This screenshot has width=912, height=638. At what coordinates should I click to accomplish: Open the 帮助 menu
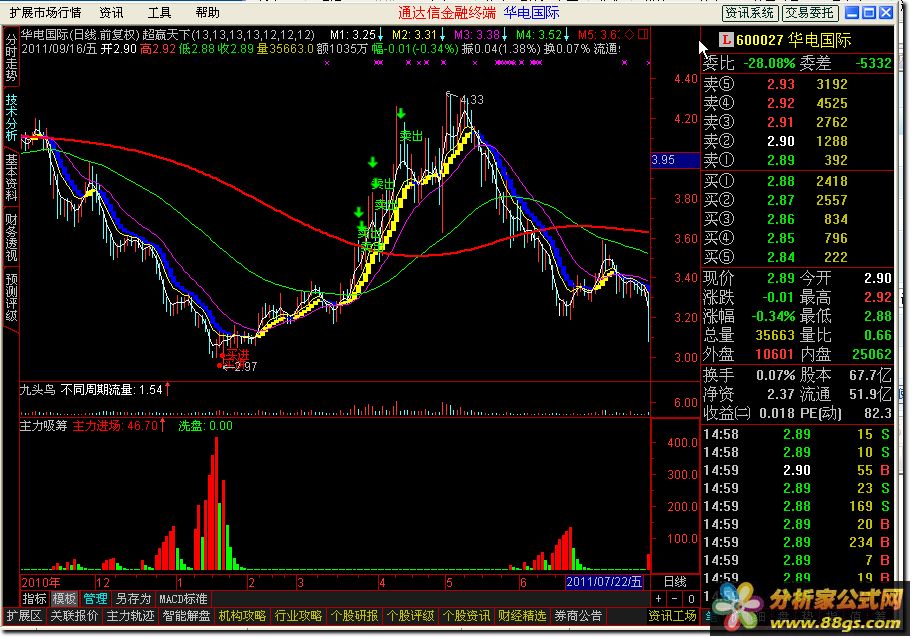point(208,12)
